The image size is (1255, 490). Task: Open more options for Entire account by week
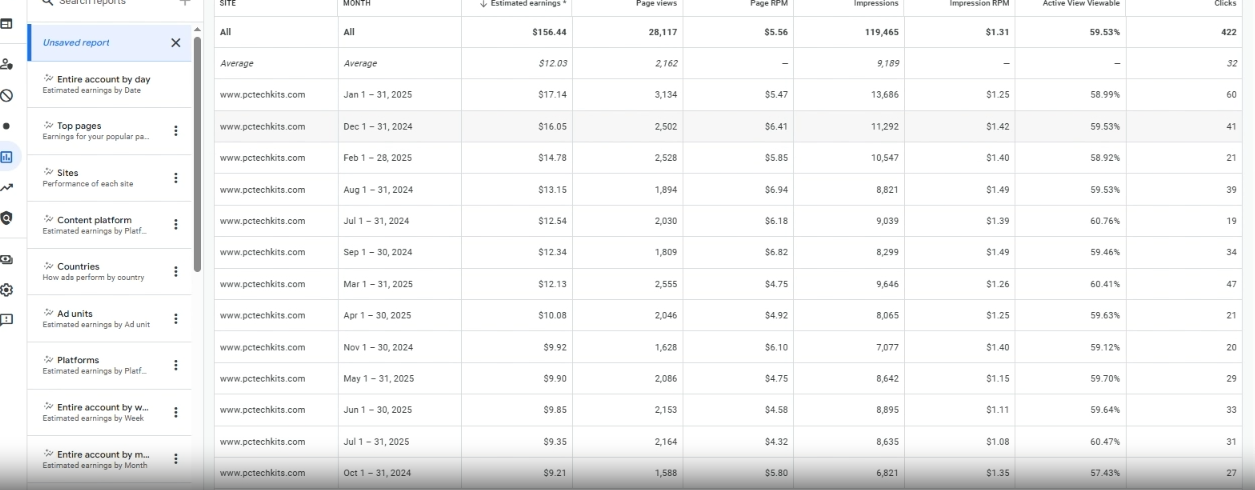click(176, 412)
